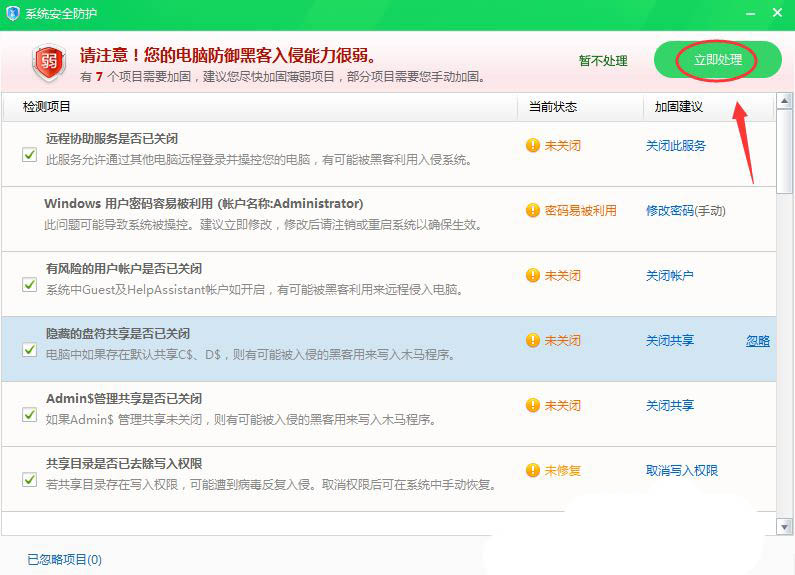Viewport: 795px width, 575px height.
Task: Click the scrollbar up arrow of the list
Action: pos(784,105)
